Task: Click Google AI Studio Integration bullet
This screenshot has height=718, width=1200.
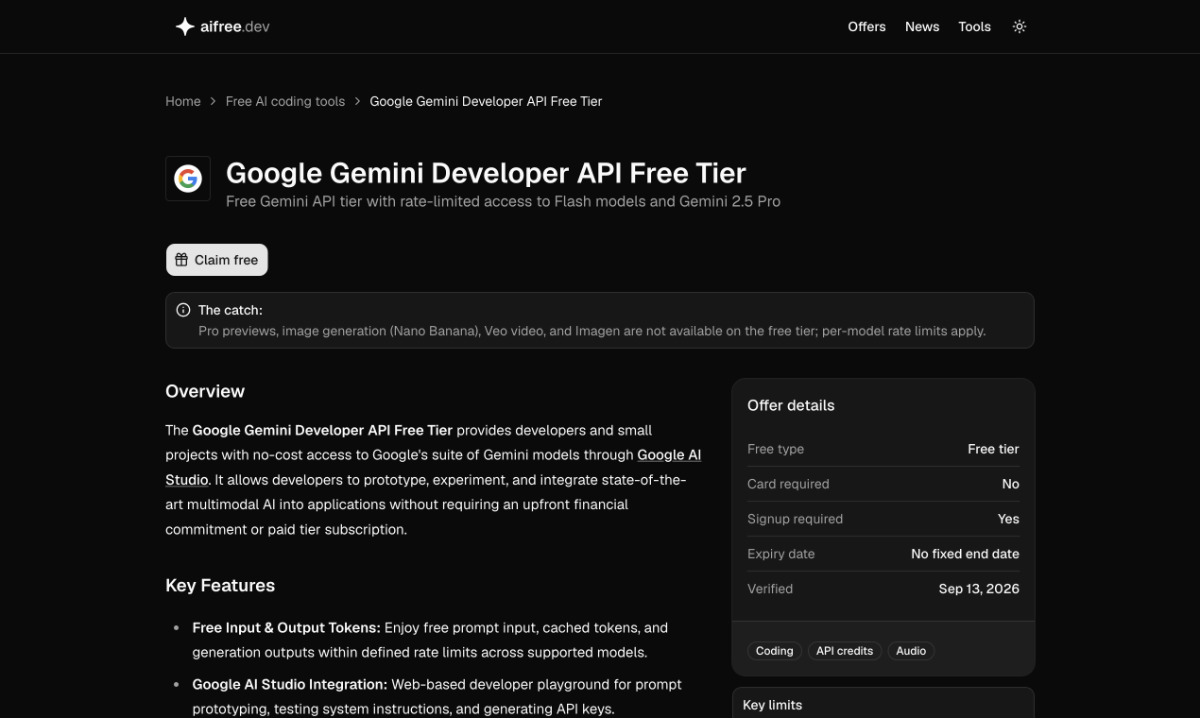Action: pos(437,697)
